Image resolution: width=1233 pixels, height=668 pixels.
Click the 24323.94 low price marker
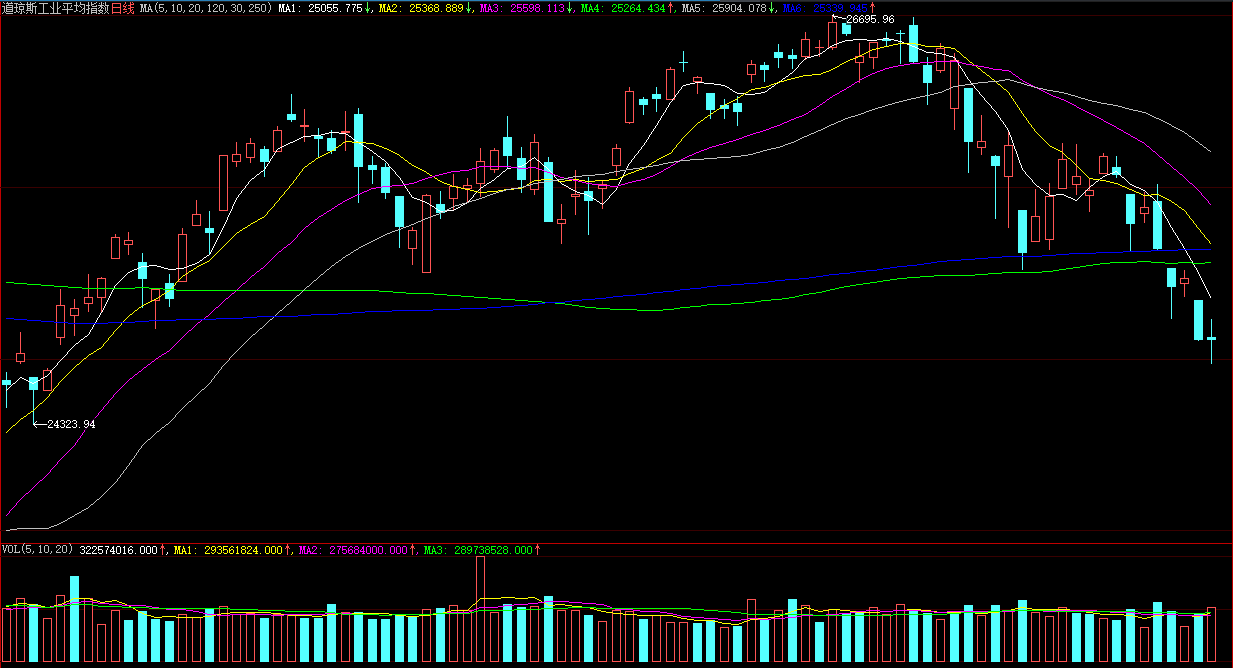[71, 424]
